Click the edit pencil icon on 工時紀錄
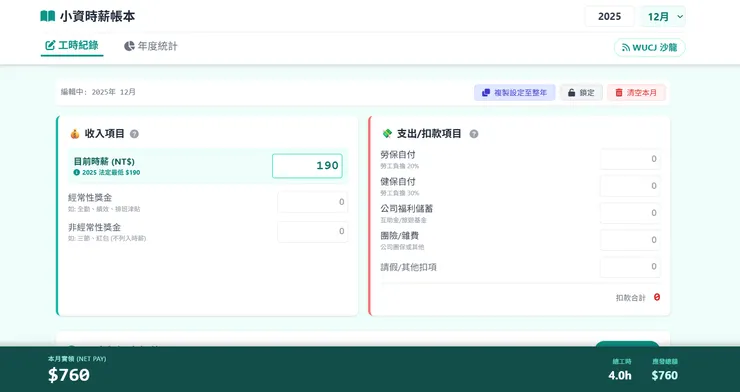The height and width of the screenshot is (392, 740). point(50,45)
